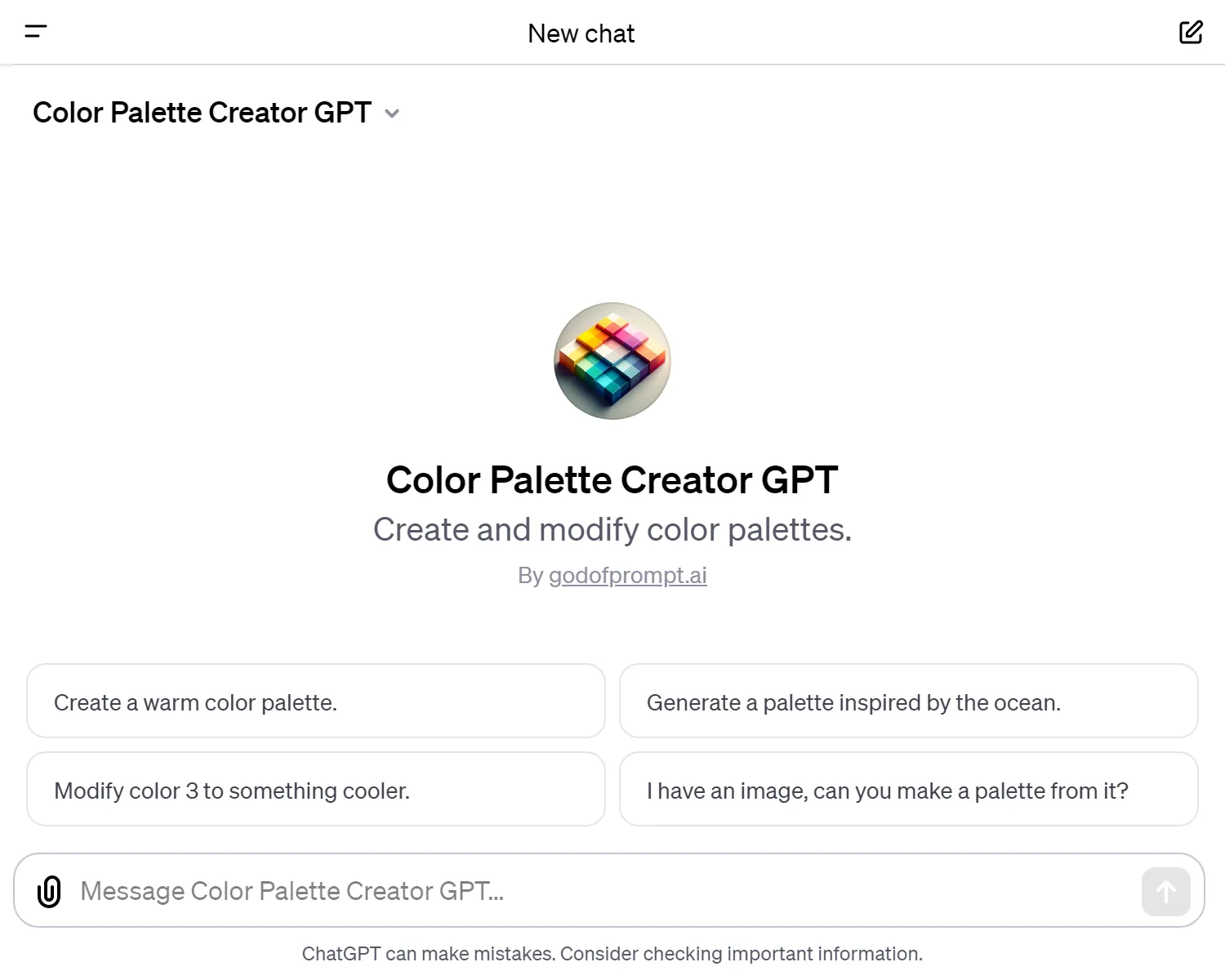
Task: Choose 'Generate a palette inspired by the ocean'
Action: pos(908,702)
